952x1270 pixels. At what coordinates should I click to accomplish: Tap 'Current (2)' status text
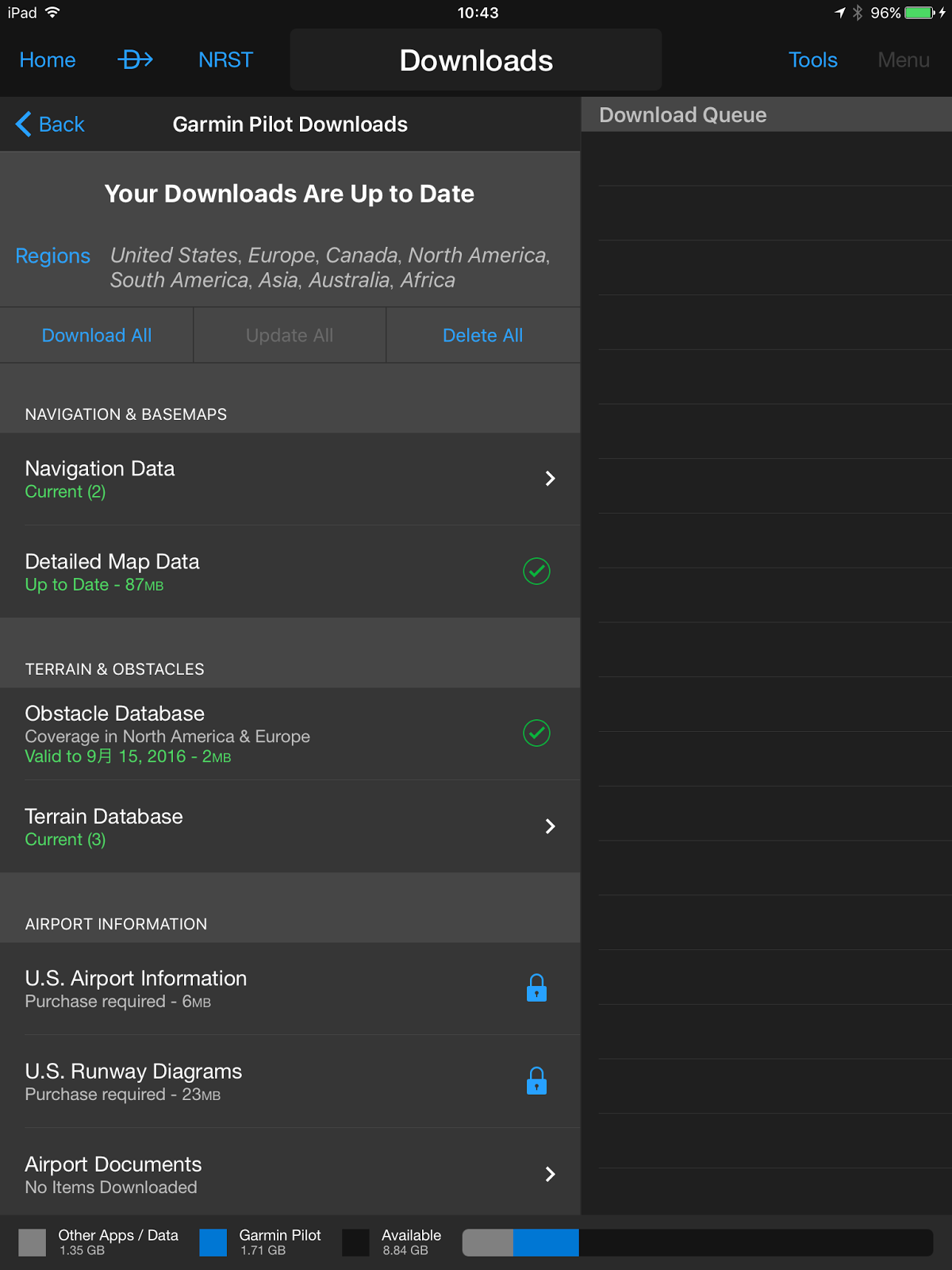65,491
